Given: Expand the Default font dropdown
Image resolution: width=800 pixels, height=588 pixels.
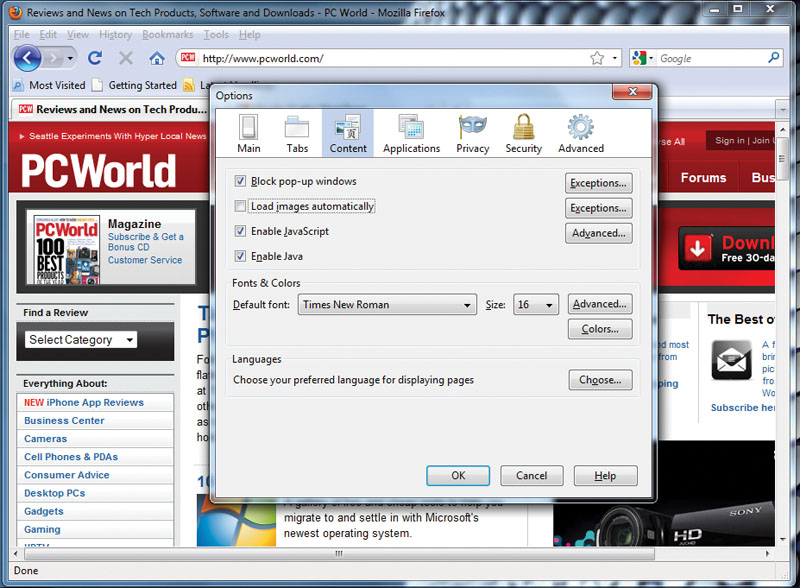Looking at the screenshot, I should [x=387, y=305].
